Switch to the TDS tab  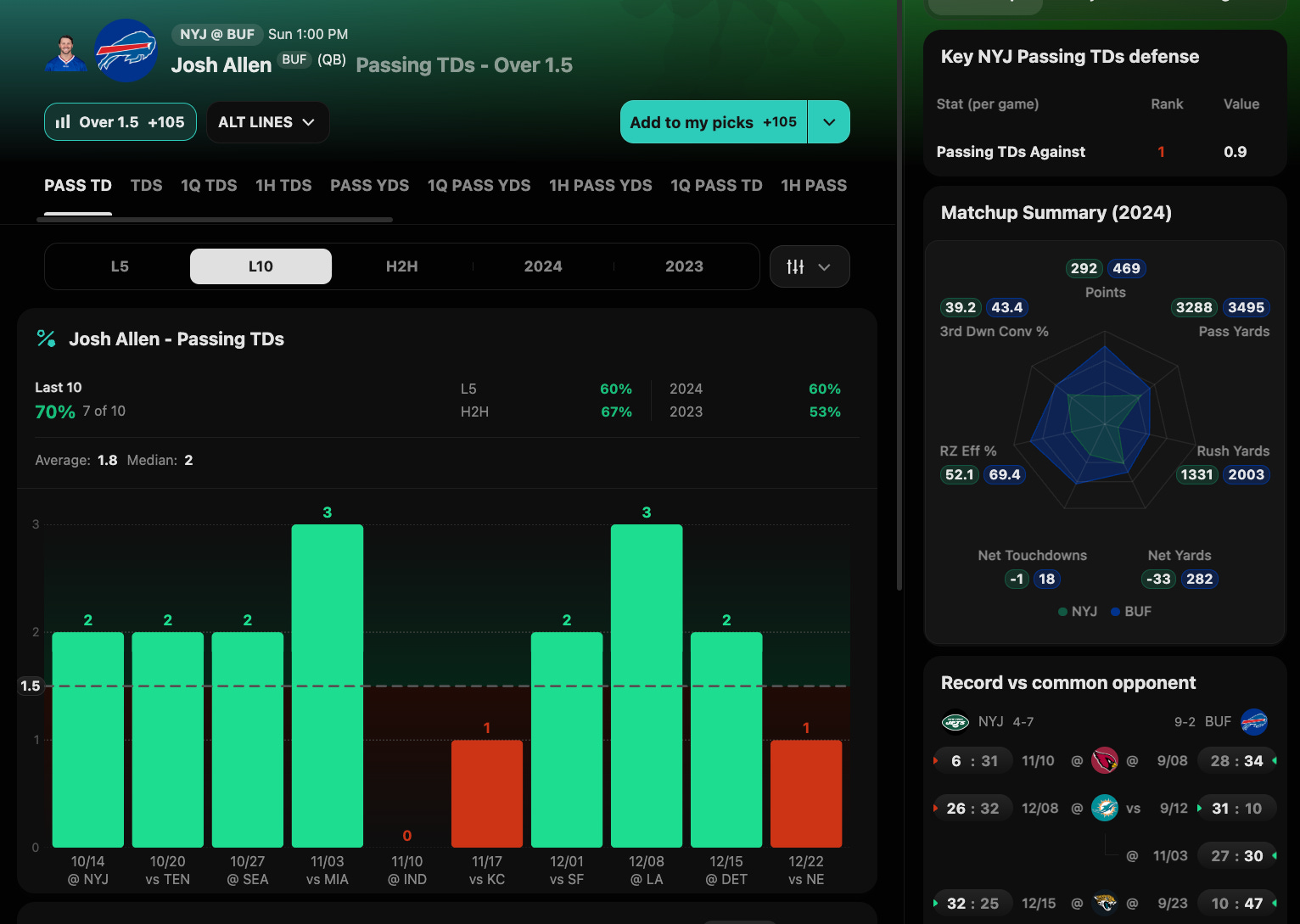146,185
